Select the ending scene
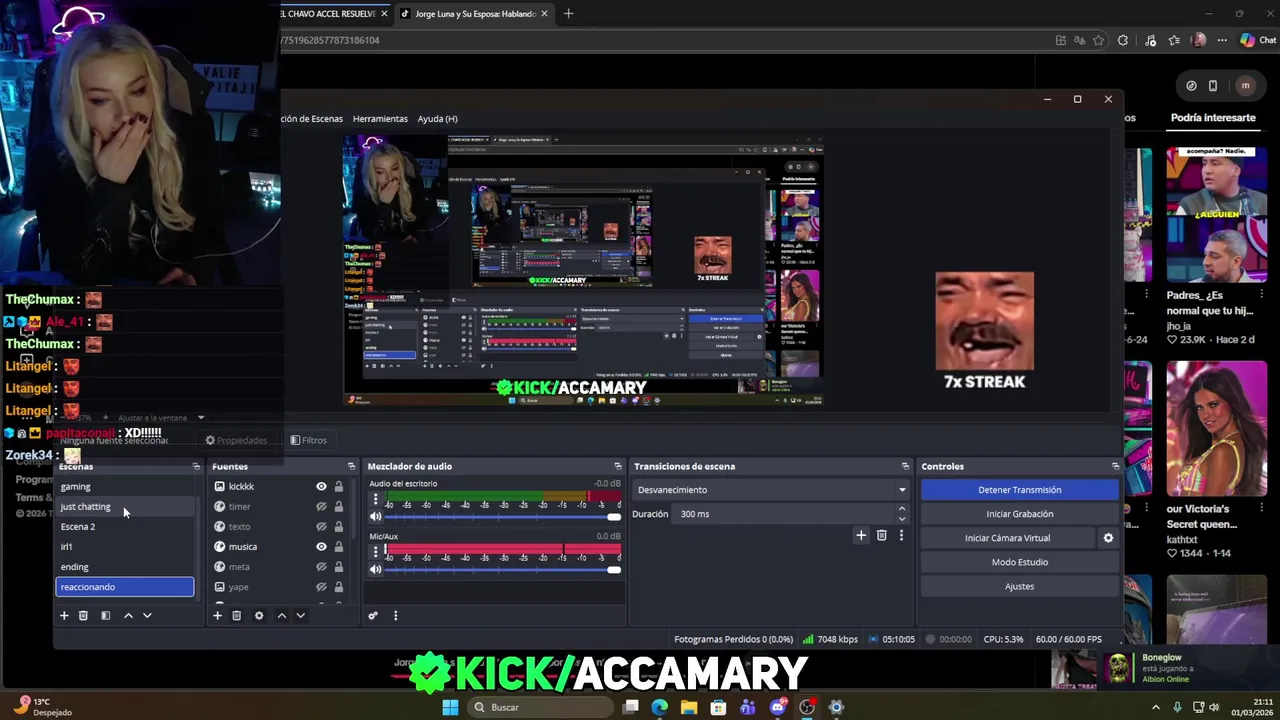 (x=125, y=567)
